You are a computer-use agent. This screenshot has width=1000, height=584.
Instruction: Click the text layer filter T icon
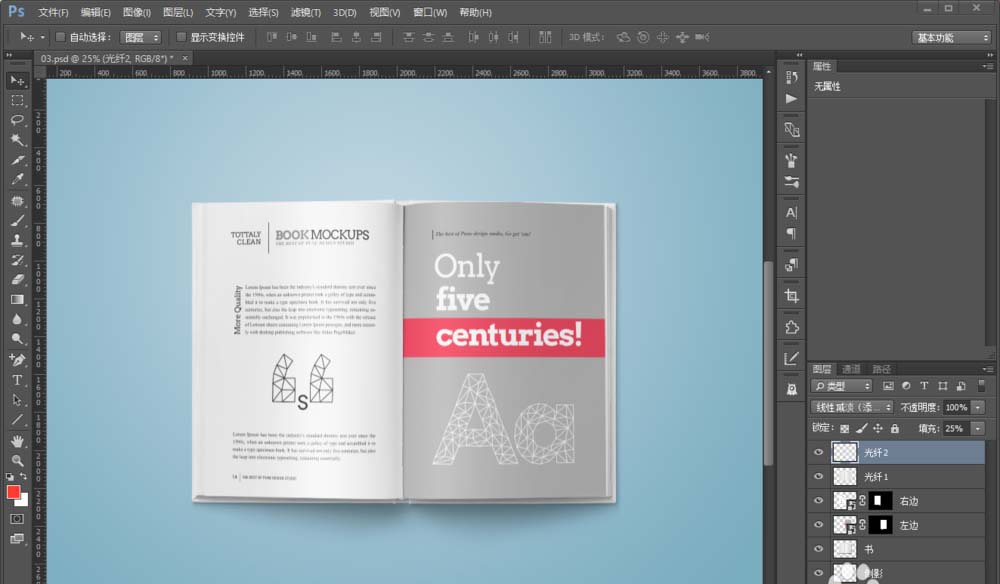(923, 386)
